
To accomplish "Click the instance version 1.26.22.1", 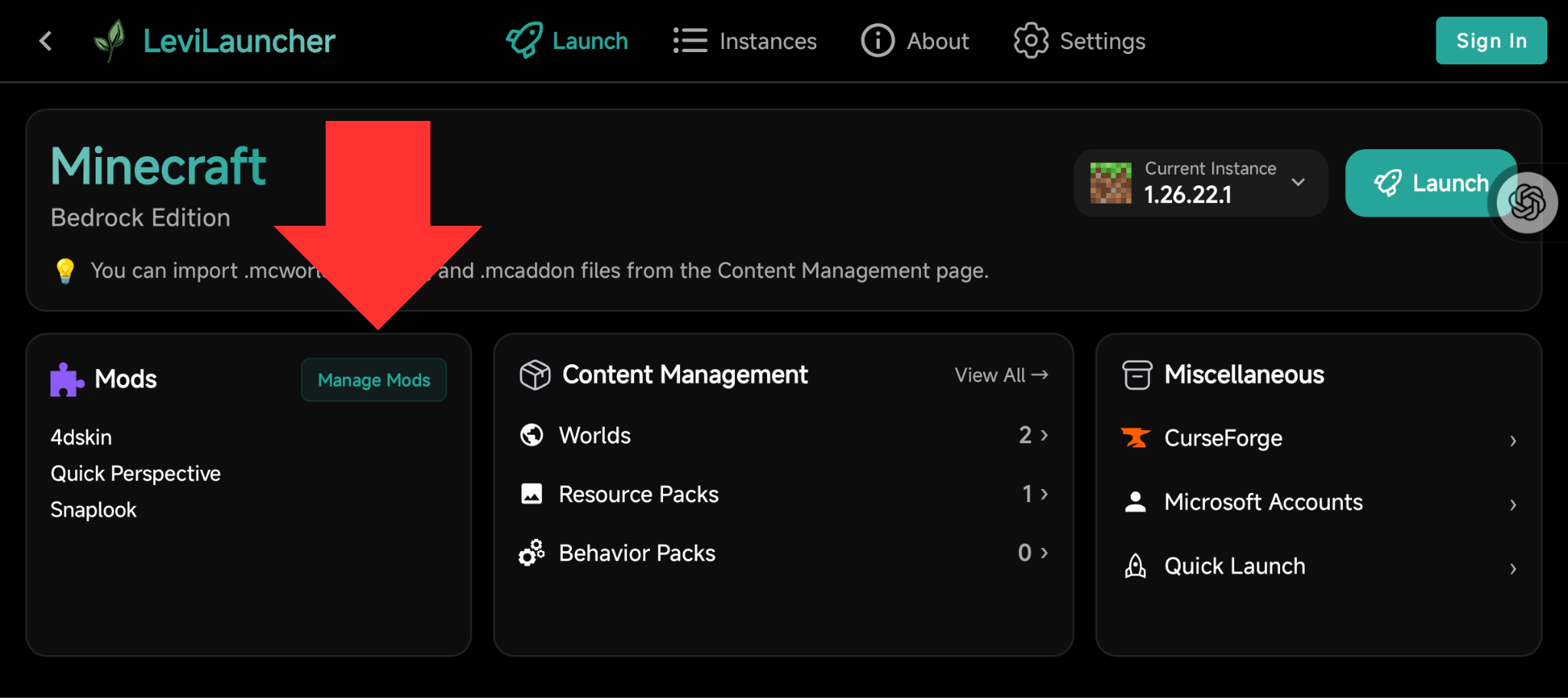I will tap(1187, 195).
